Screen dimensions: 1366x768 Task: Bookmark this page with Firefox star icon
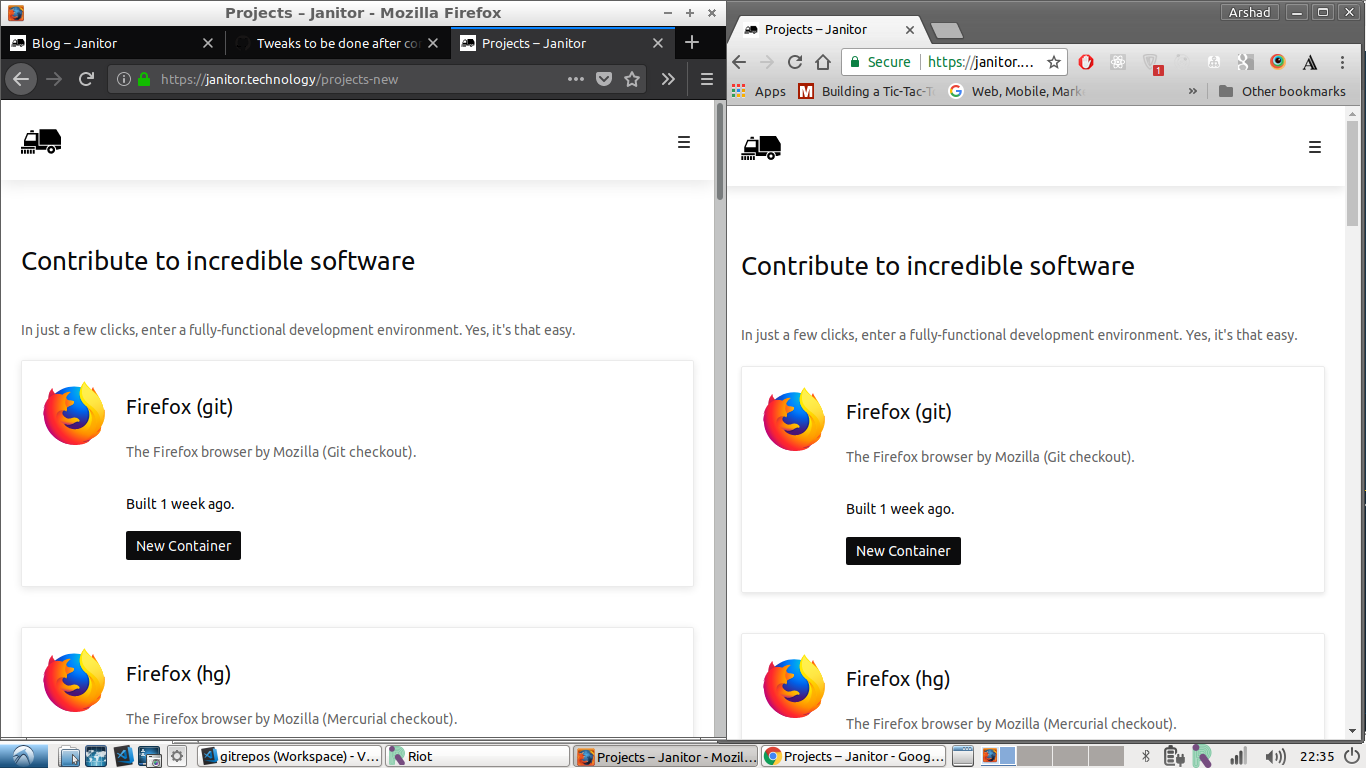point(632,79)
